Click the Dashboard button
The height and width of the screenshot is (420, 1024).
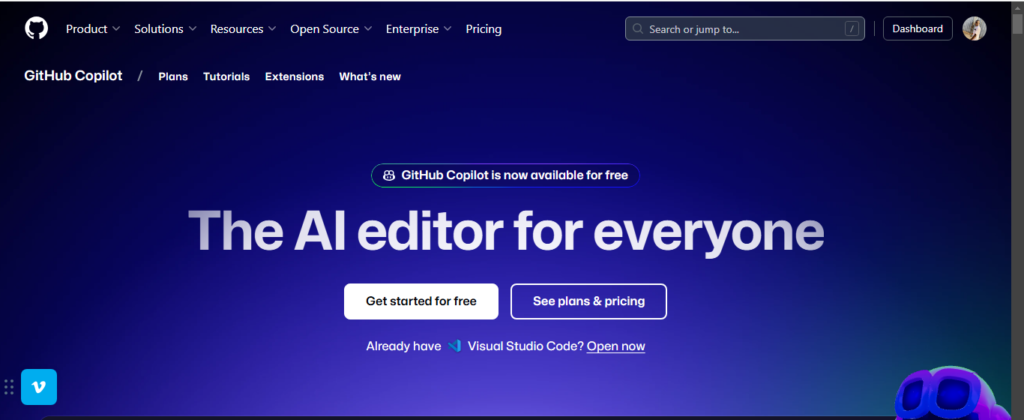918,29
